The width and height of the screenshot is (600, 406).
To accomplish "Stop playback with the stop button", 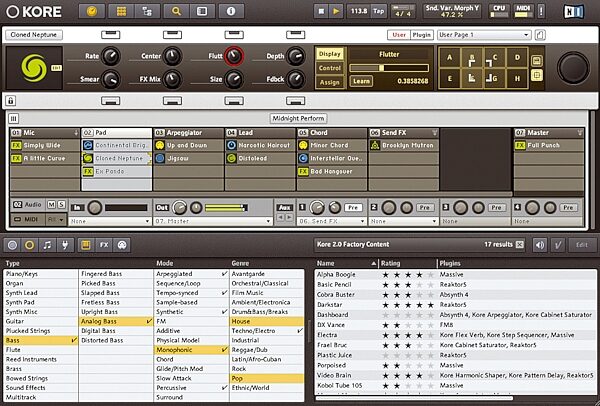I will pos(321,11).
